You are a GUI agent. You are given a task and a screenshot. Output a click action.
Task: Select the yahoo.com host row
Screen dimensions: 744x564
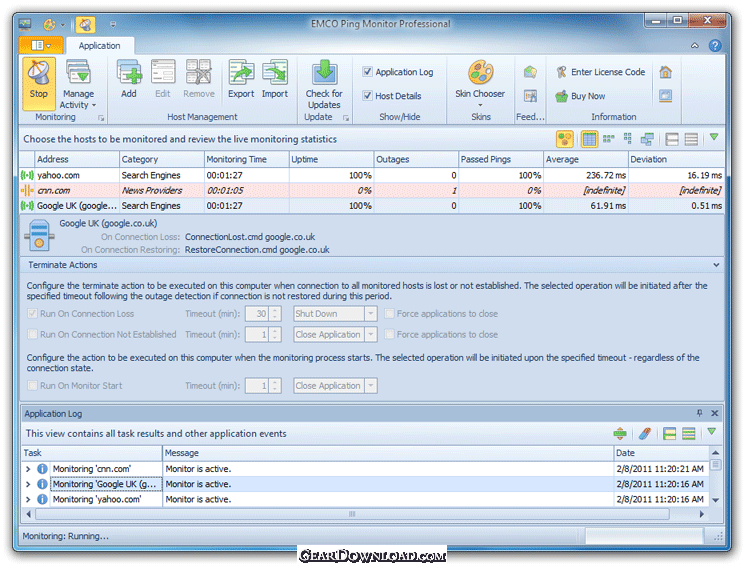point(372,175)
